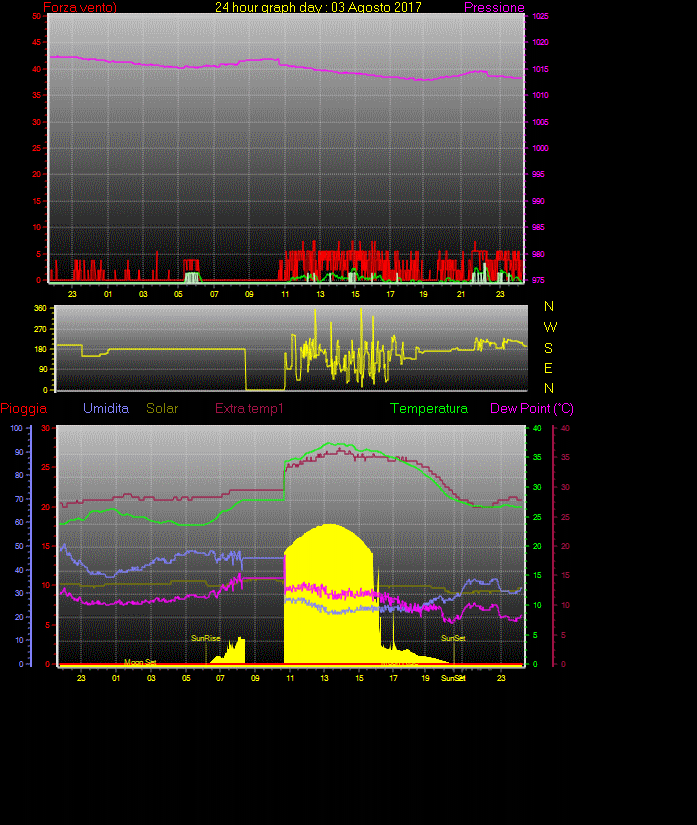Click the magenta 'Pressione' label

click(494, 7)
